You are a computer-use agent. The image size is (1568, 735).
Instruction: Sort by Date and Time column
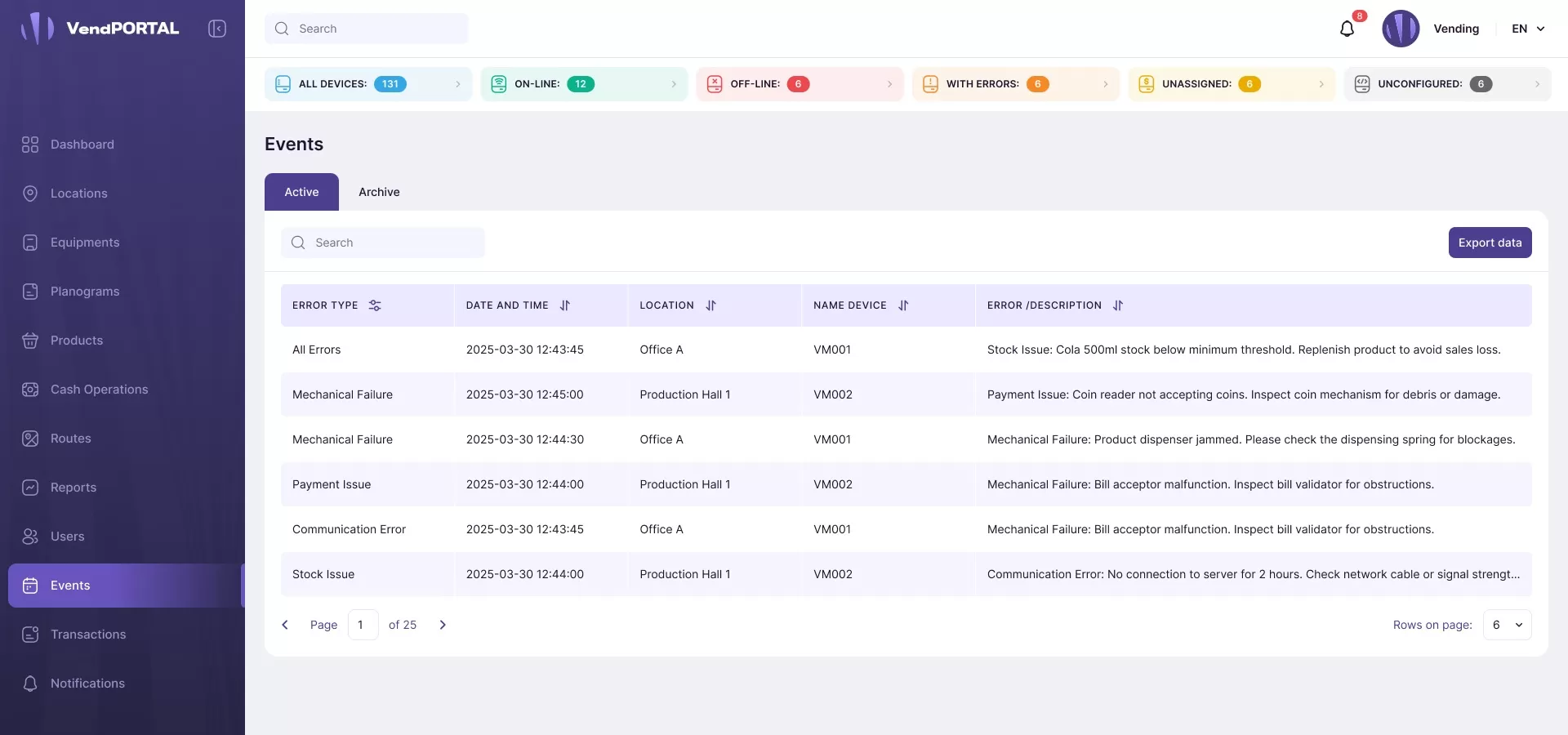(564, 305)
